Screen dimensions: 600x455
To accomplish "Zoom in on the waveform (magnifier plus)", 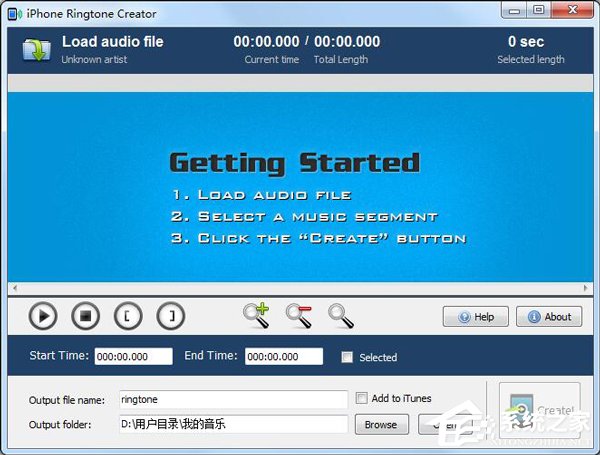I will tap(256, 315).
